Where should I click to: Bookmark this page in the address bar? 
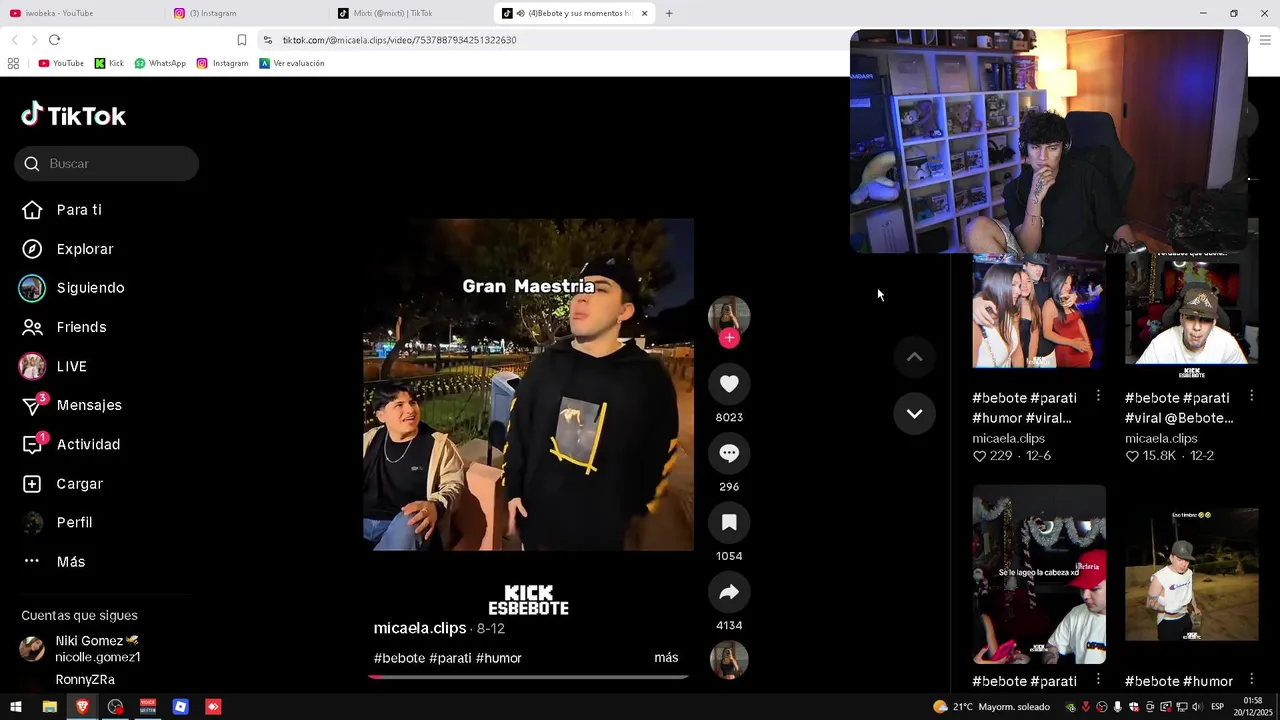(x=242, y=40)
